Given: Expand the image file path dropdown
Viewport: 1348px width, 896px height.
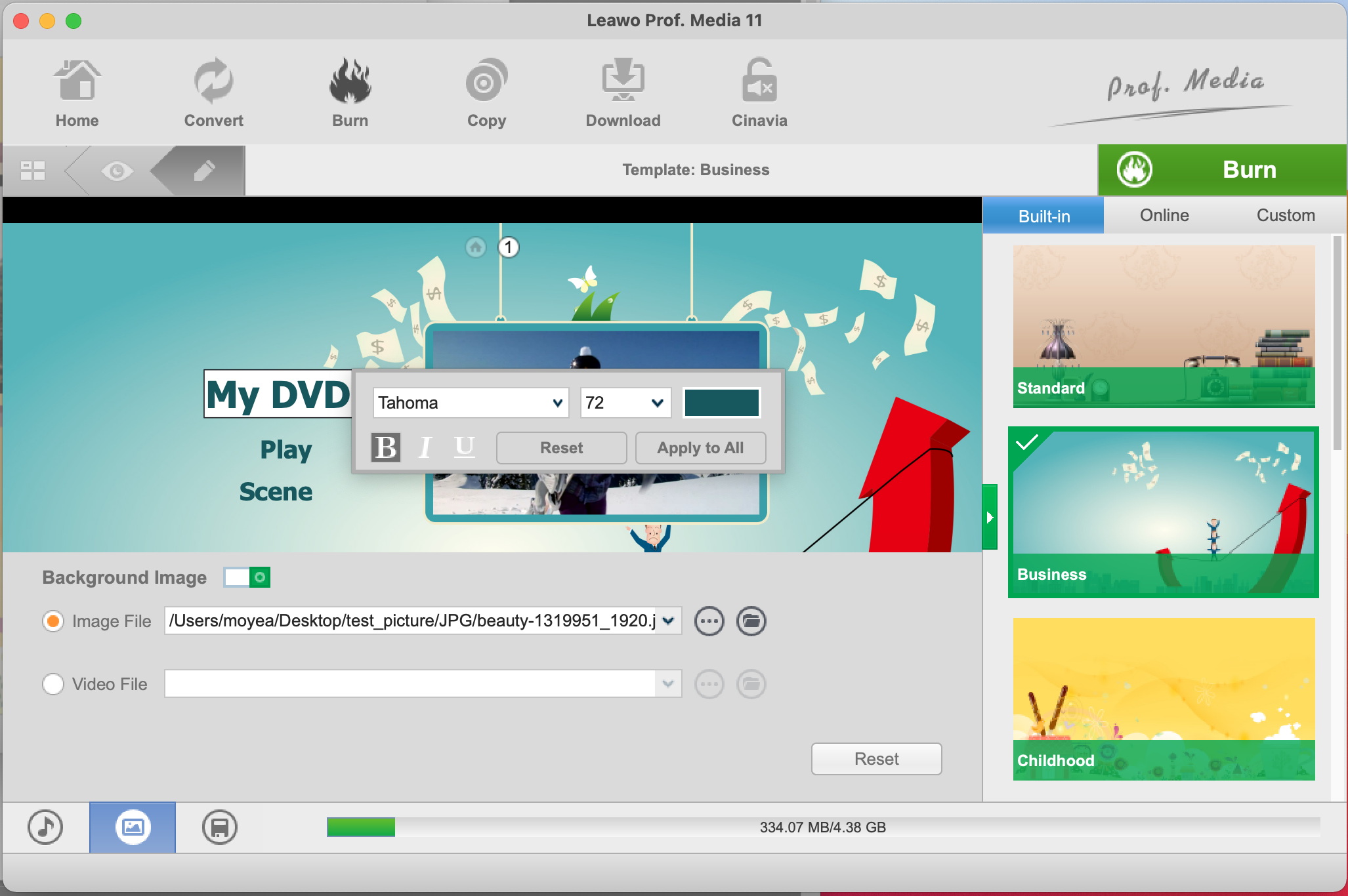Looking at the screenshot, I should pos(668,621).
